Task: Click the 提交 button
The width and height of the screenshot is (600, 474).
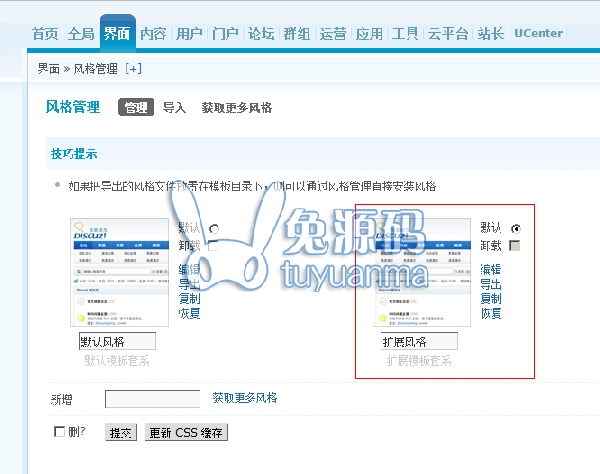Action: (121, 432)
